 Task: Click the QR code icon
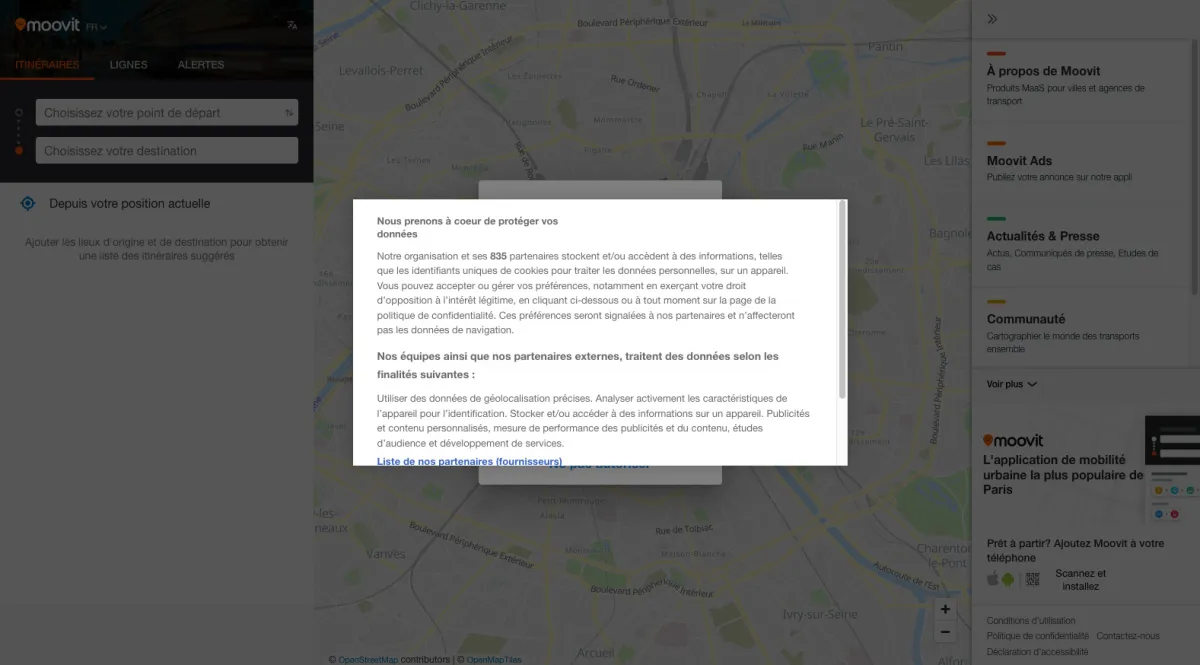pyautogui.click(x=1033, y=579)
